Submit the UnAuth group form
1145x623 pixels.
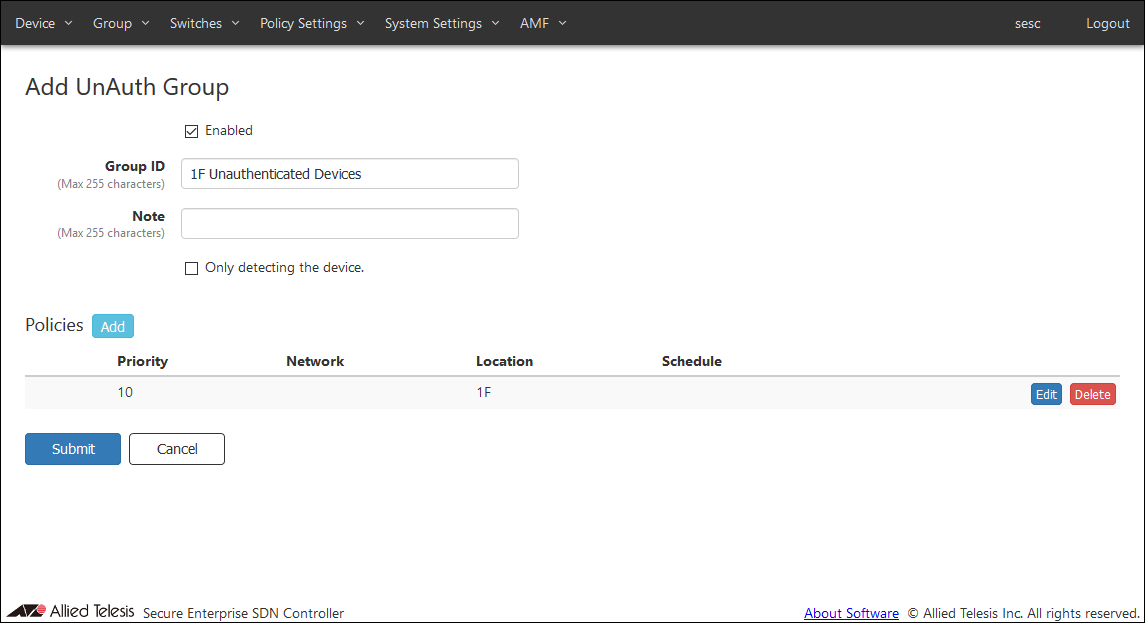[73, 449]
